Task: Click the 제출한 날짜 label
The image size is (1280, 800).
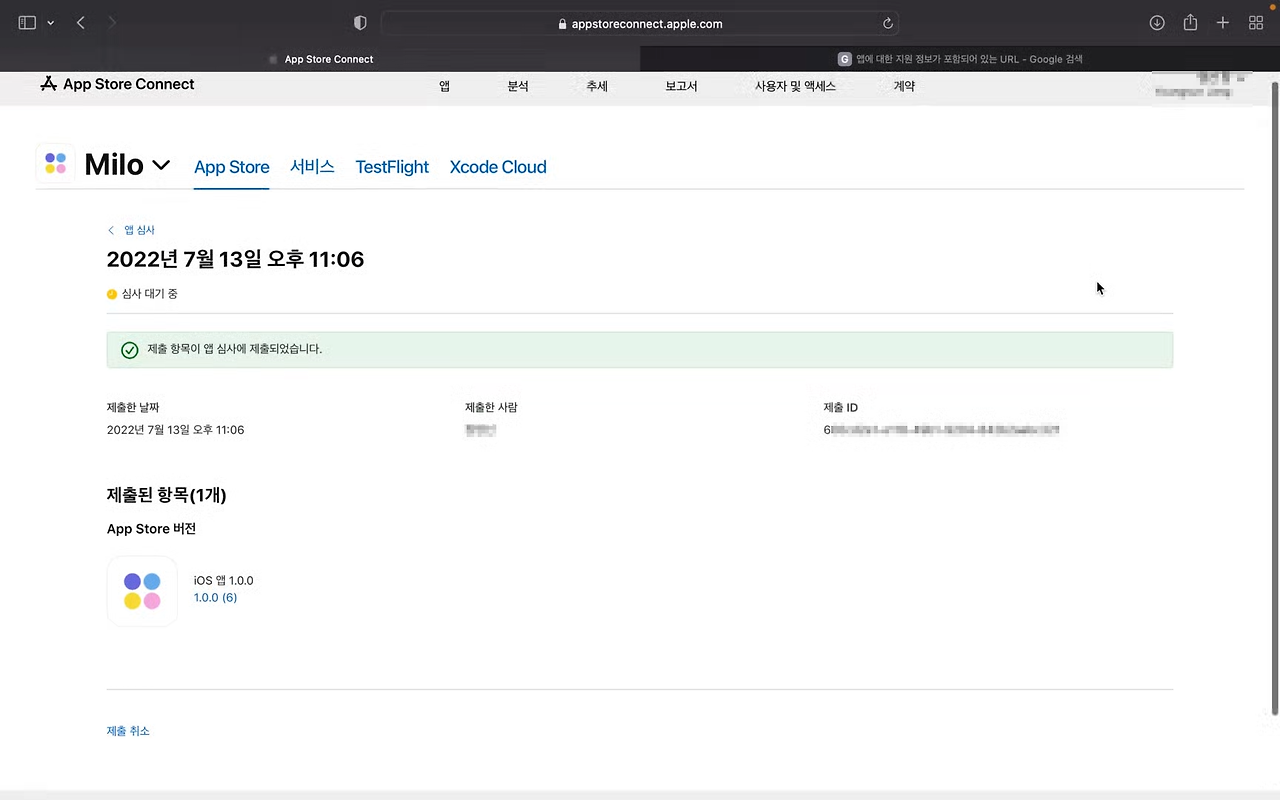Action: pos(133,408)
